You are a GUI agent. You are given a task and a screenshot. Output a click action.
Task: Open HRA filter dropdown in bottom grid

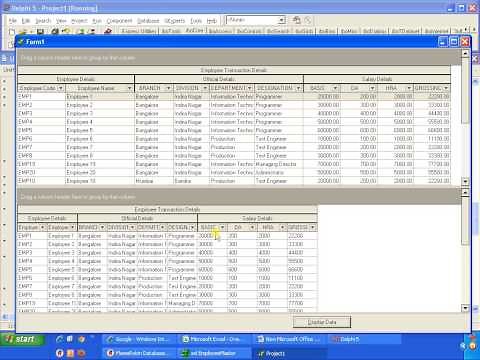(282, 227)
